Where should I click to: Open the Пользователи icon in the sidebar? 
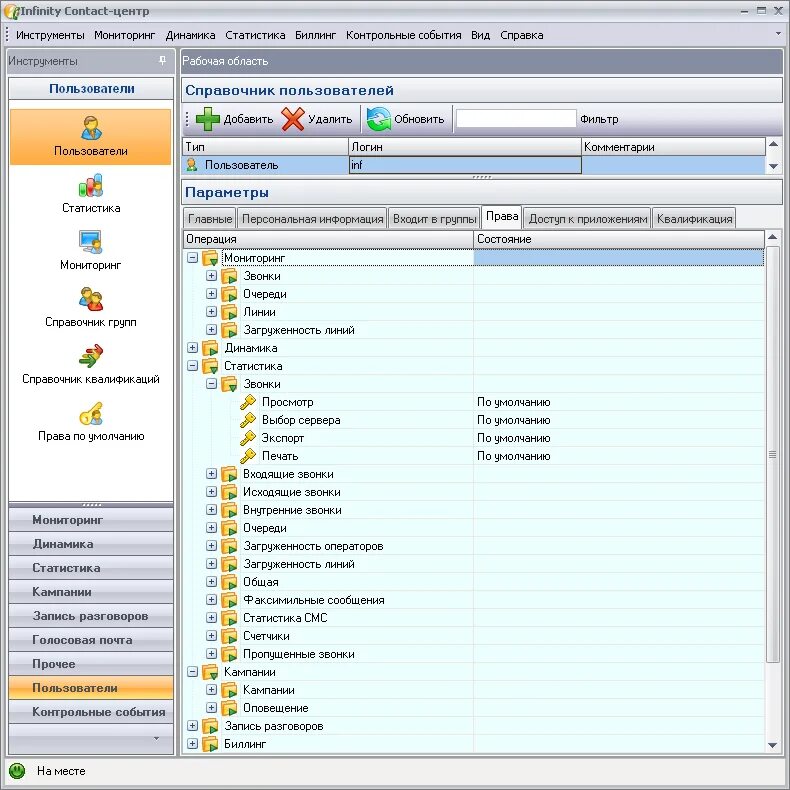tap(91, 128)
